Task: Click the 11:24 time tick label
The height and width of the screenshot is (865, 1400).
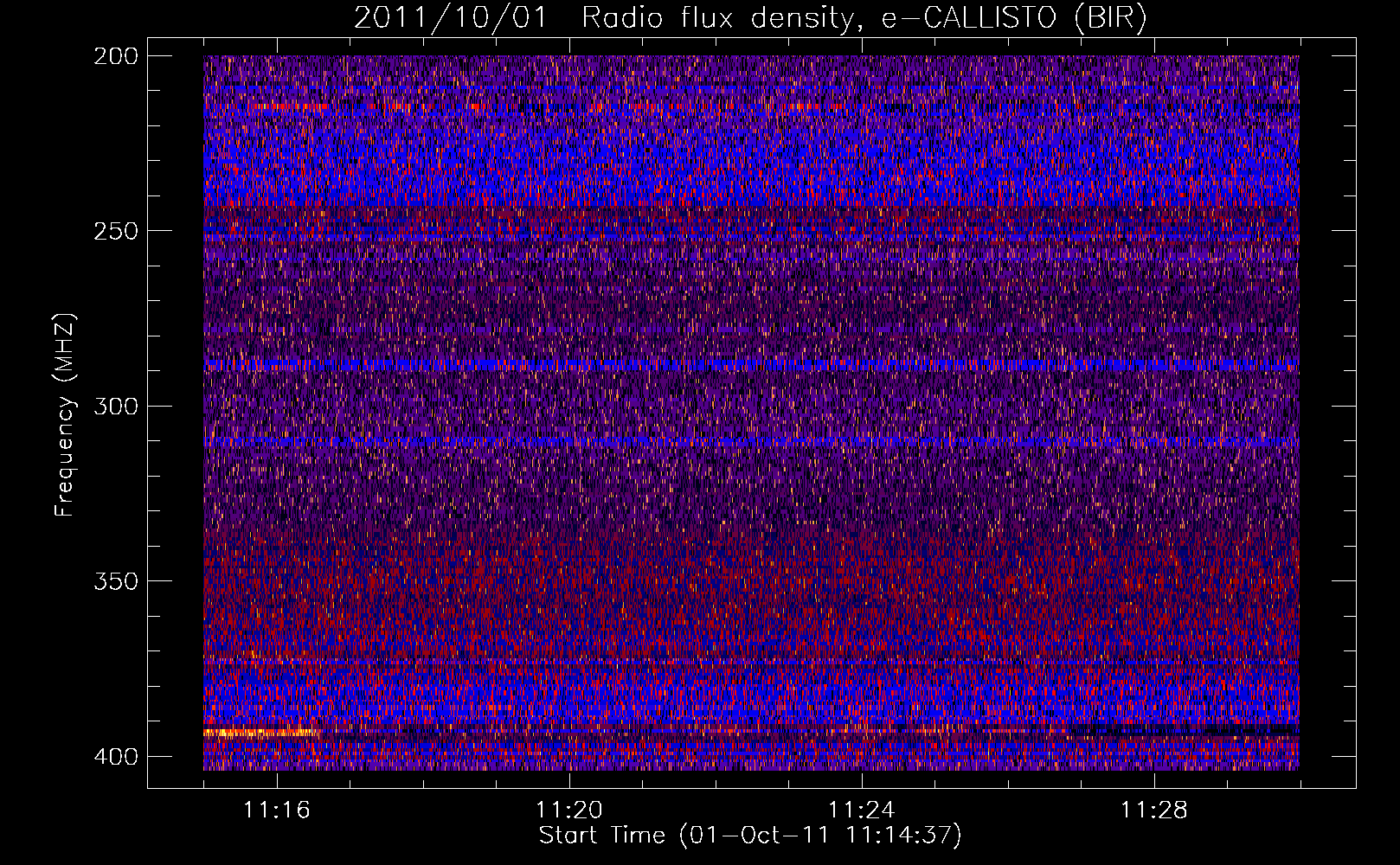Action: tap(862, 811)
